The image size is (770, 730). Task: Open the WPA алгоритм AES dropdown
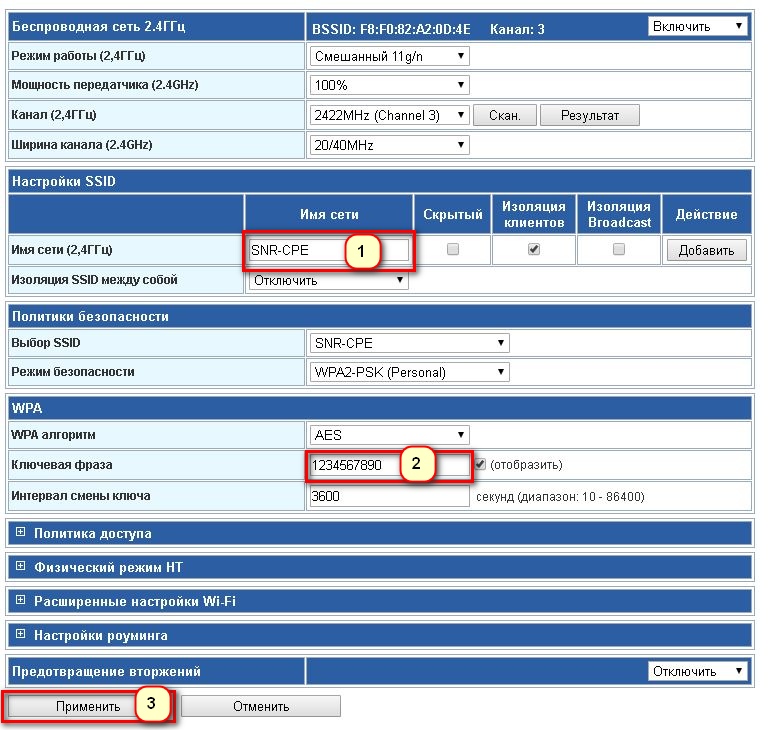click(389, 435)
